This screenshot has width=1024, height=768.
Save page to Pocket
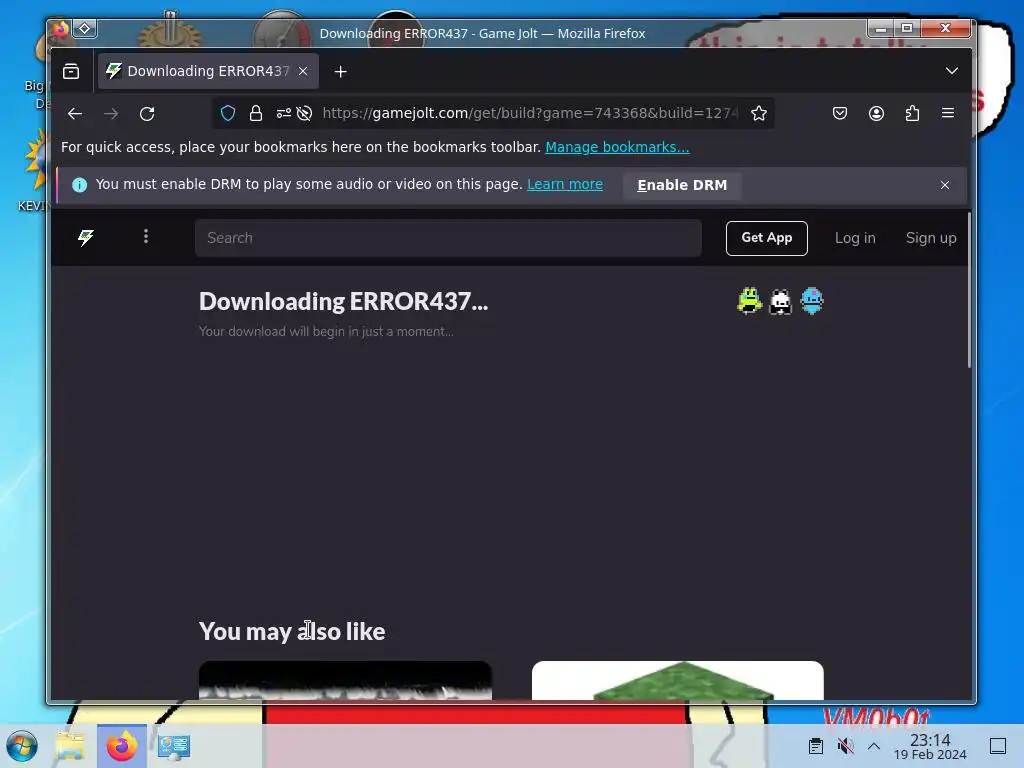840,114
